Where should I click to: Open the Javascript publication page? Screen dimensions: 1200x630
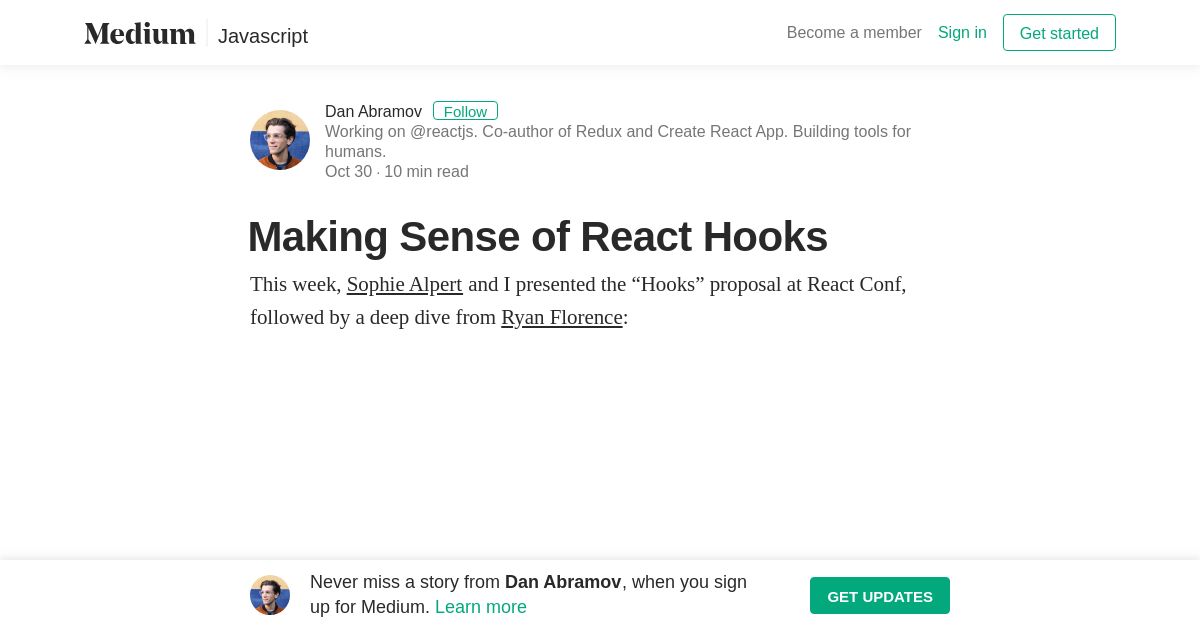(263, 36)
